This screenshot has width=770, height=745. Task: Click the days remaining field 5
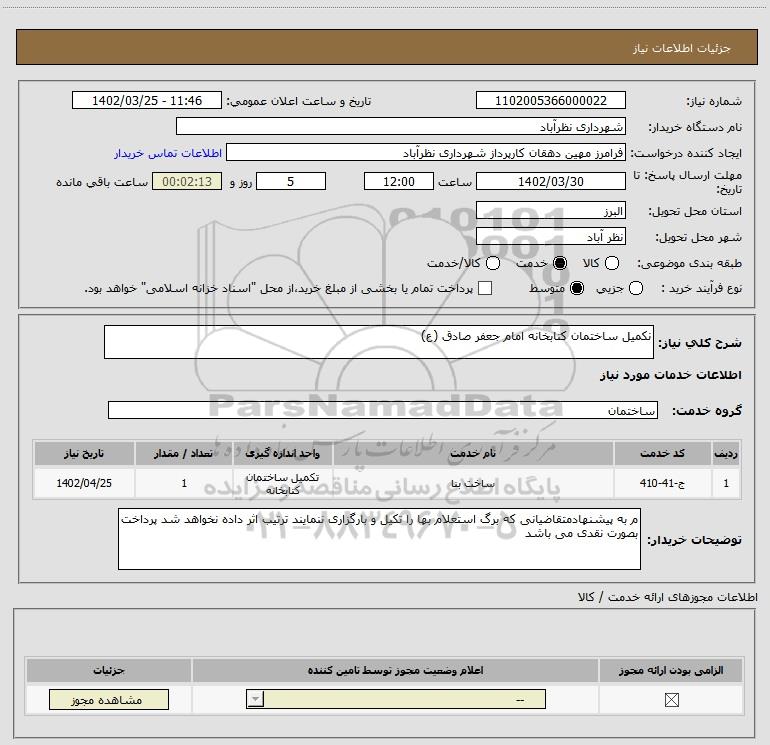[291, 181]
